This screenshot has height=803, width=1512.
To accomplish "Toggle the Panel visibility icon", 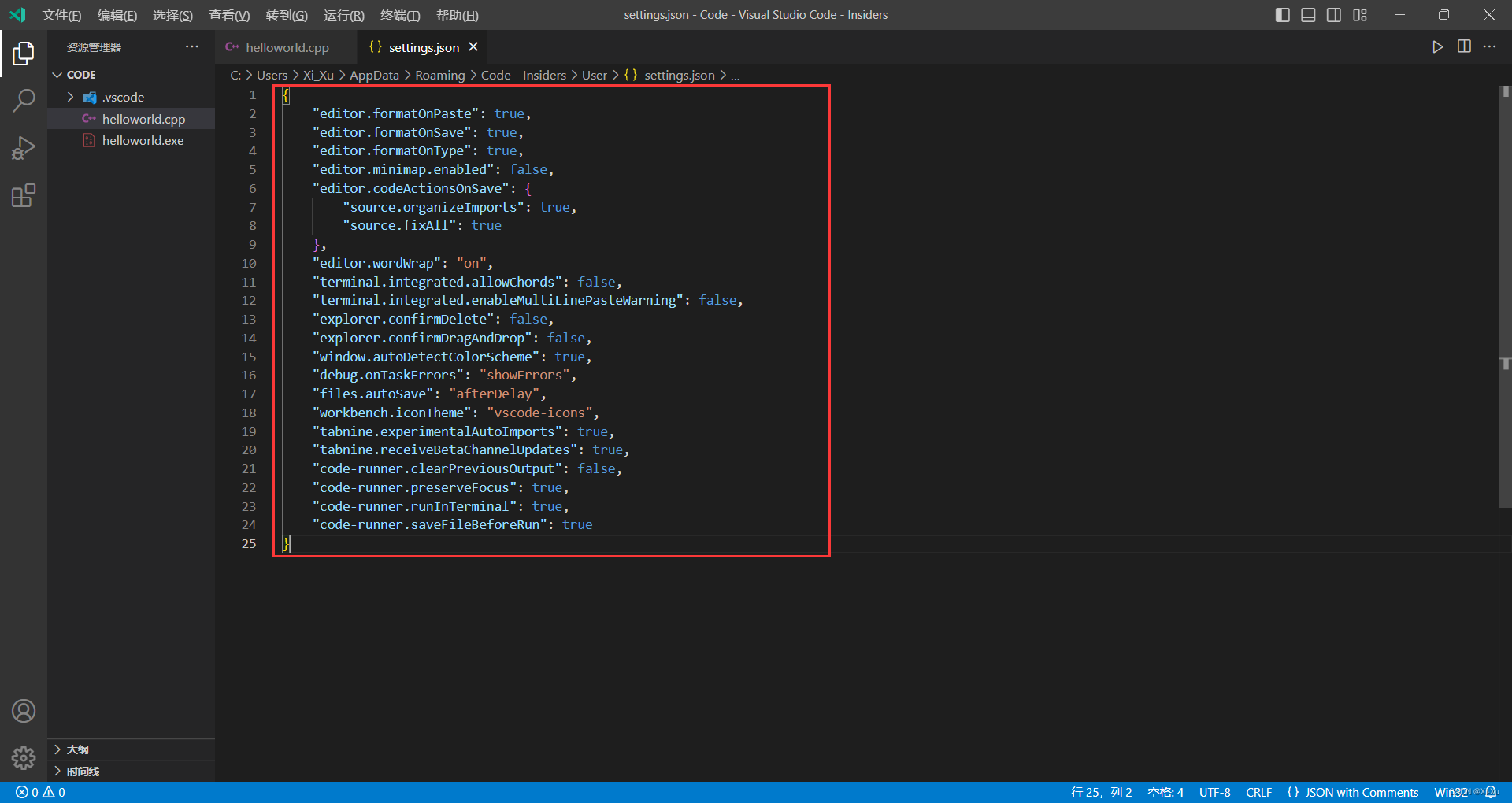I will (x=1308, y=14).
